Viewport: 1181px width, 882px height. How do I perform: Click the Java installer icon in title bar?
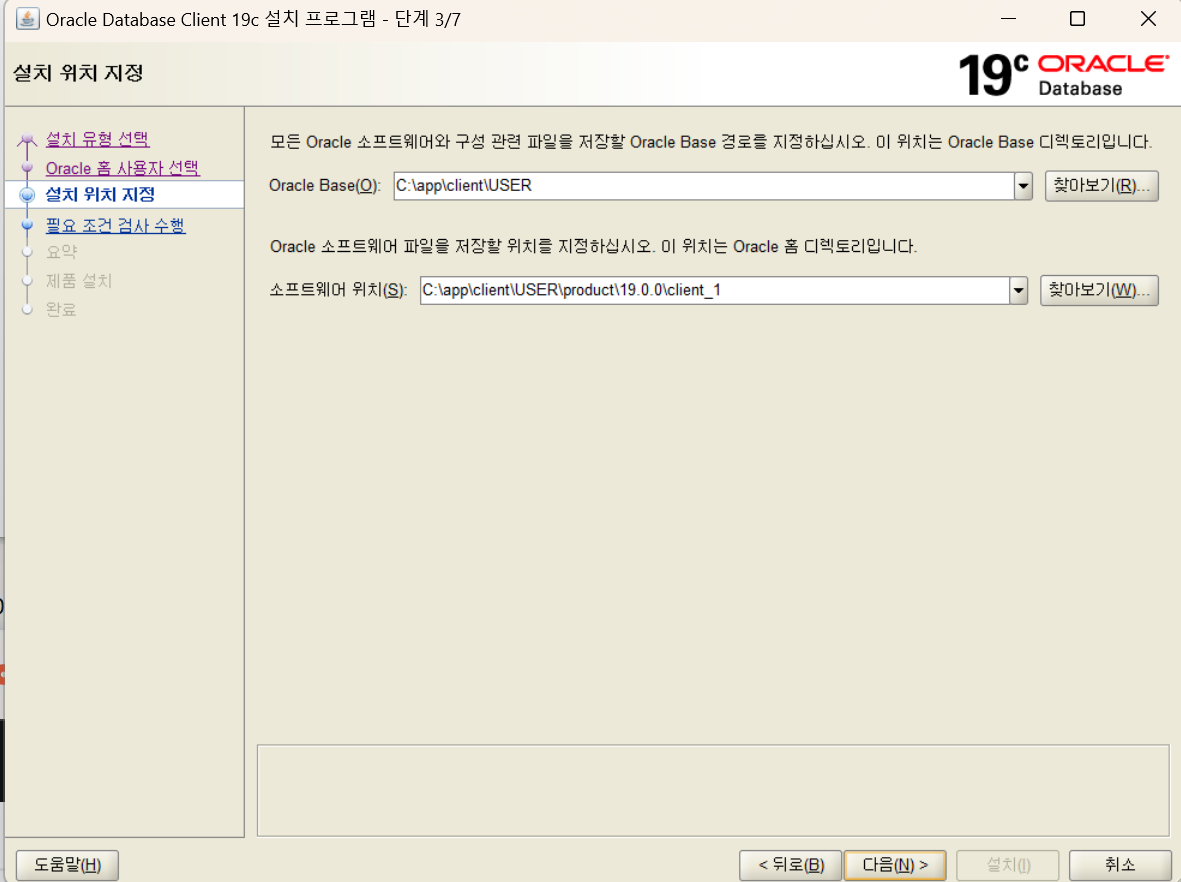(28, 19)
